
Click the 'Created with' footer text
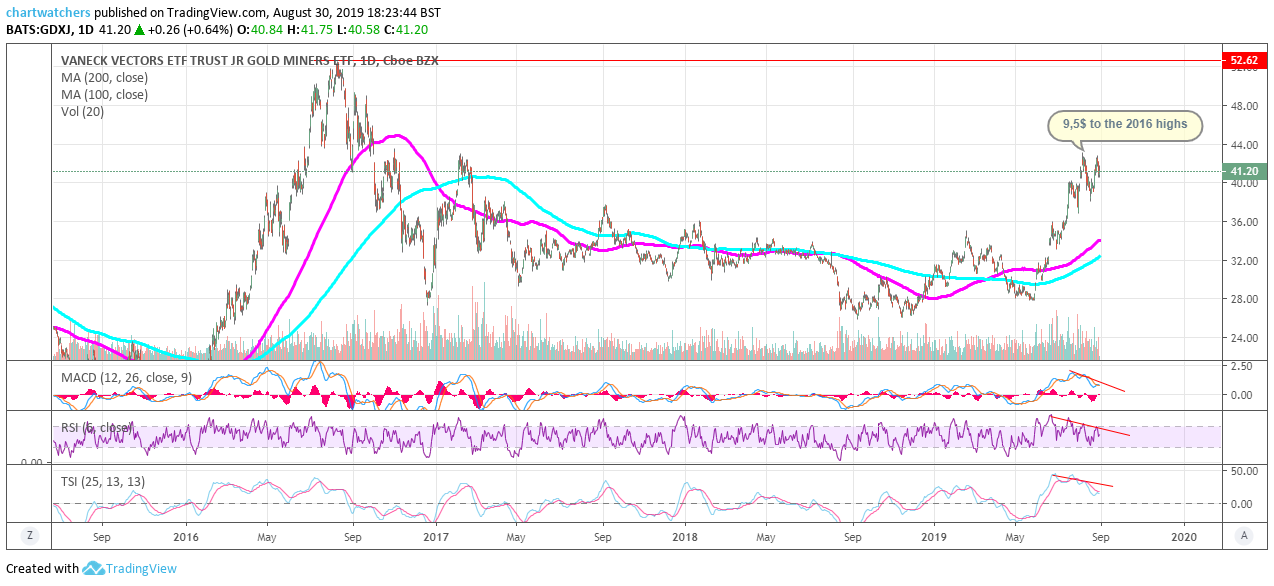click(x=43, y=568)
